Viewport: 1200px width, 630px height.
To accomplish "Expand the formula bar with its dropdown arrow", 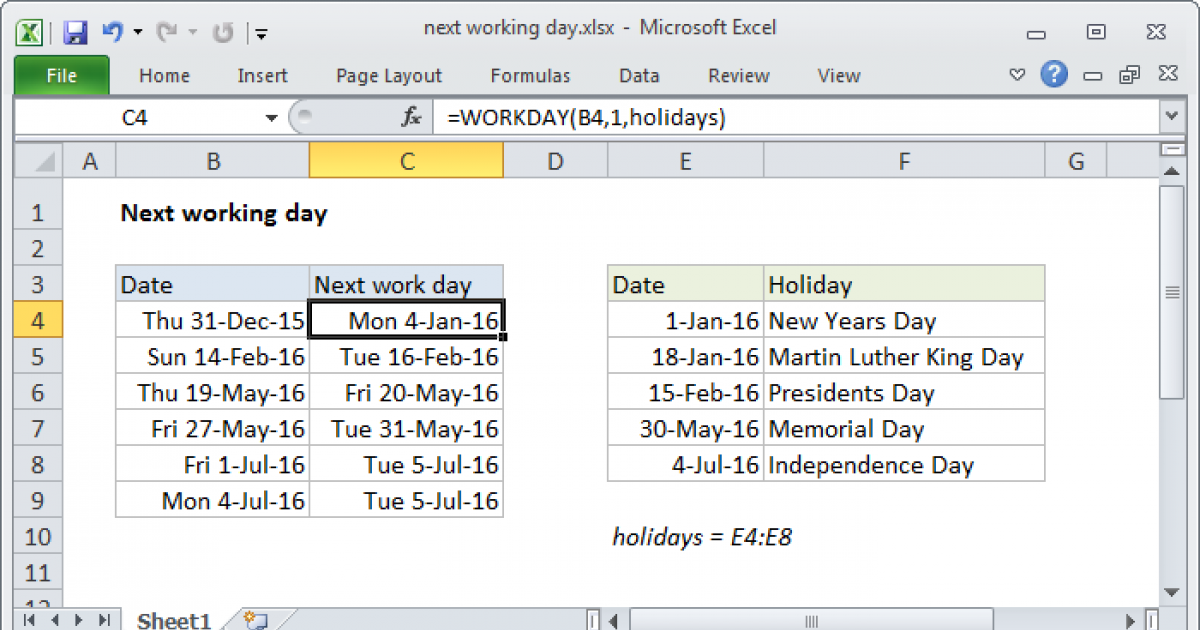I will (x=1170, y=117).
